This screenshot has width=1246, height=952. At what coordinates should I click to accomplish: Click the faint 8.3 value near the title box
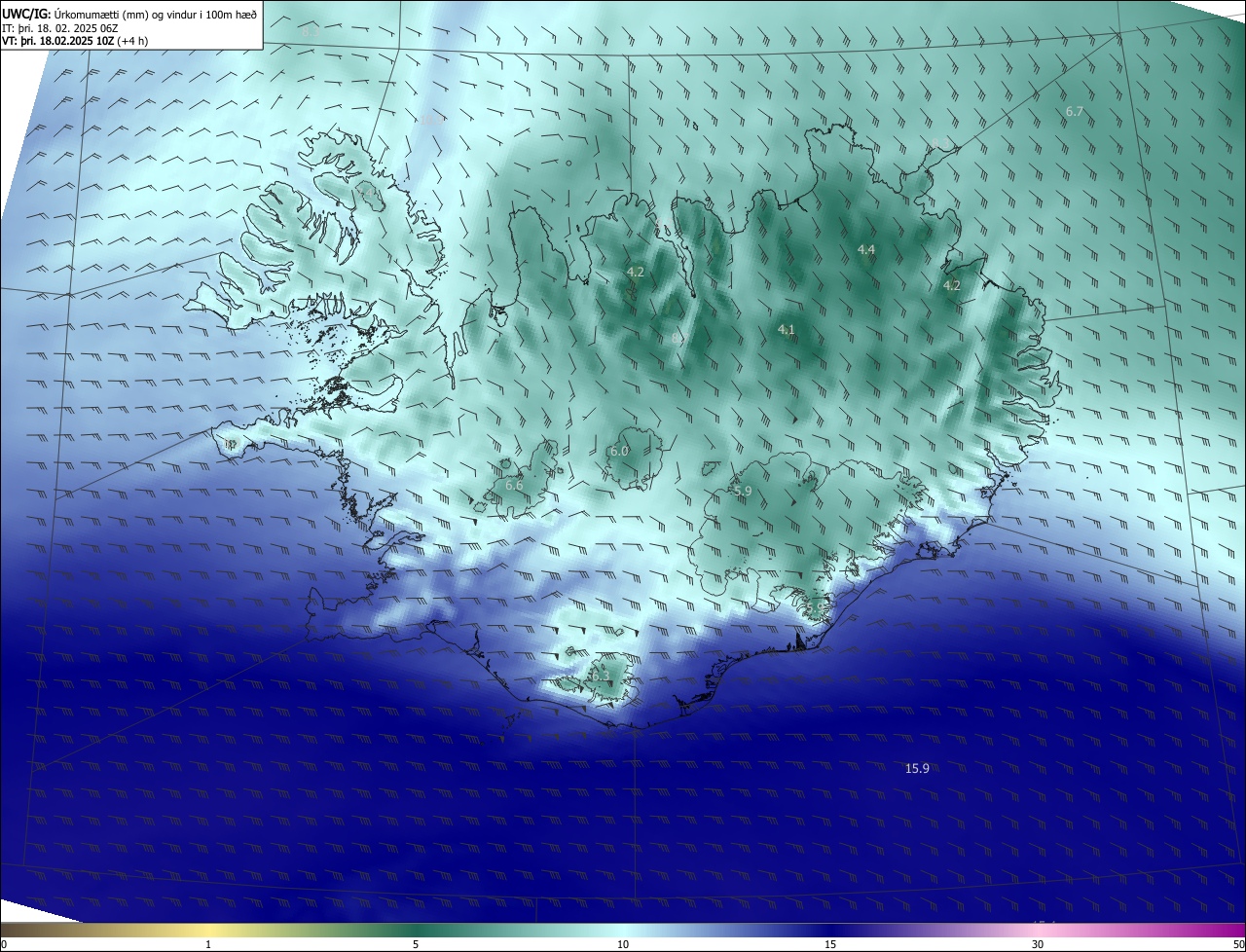tap(311, 32)
